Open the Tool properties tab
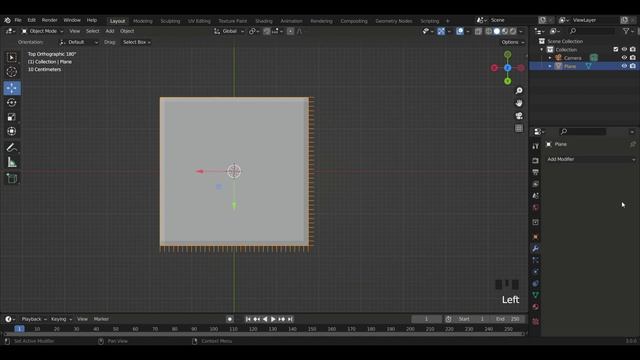640x360 pixels. click(x=536, y=146)
